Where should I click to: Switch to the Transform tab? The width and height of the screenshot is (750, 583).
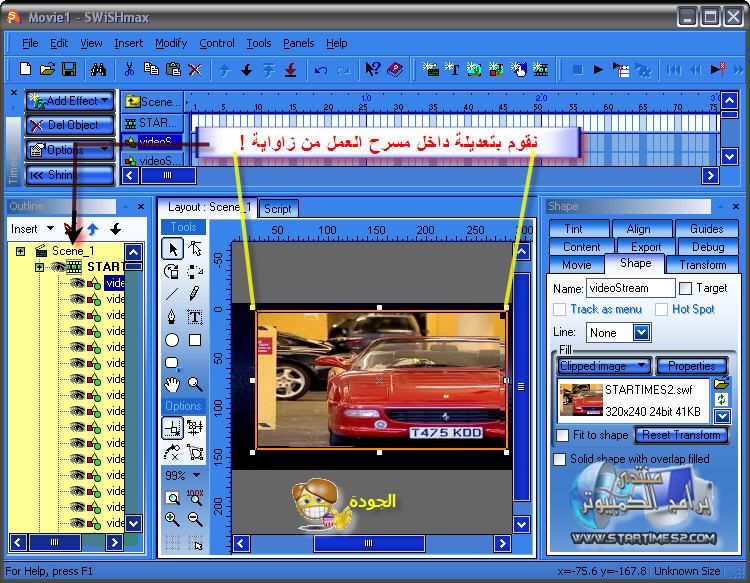pyautogui.click(x=703, y=264)
